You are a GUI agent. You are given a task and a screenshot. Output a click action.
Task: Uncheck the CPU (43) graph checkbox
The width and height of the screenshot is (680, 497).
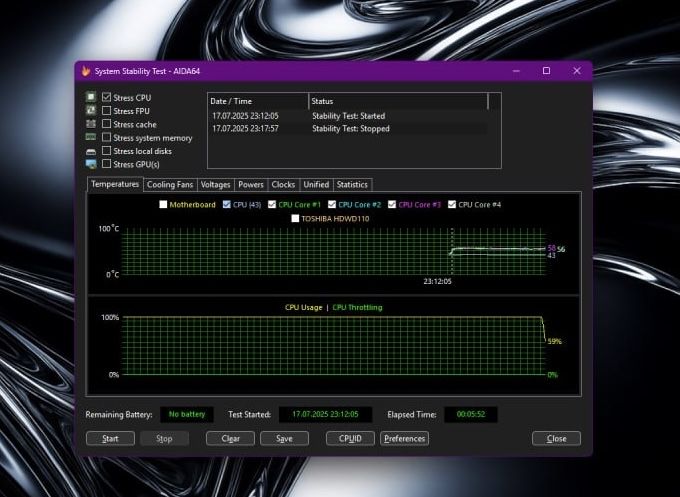pos(226,204)
